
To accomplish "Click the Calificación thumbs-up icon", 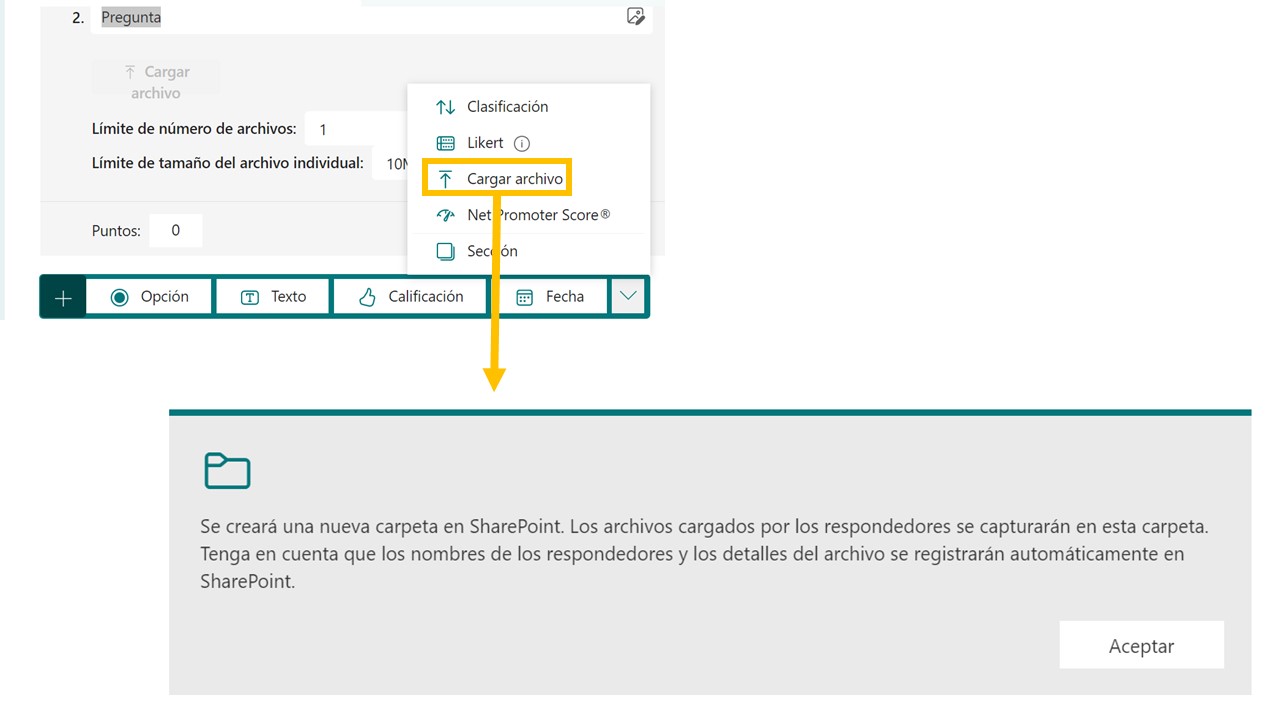I will (x=367, y=297).
